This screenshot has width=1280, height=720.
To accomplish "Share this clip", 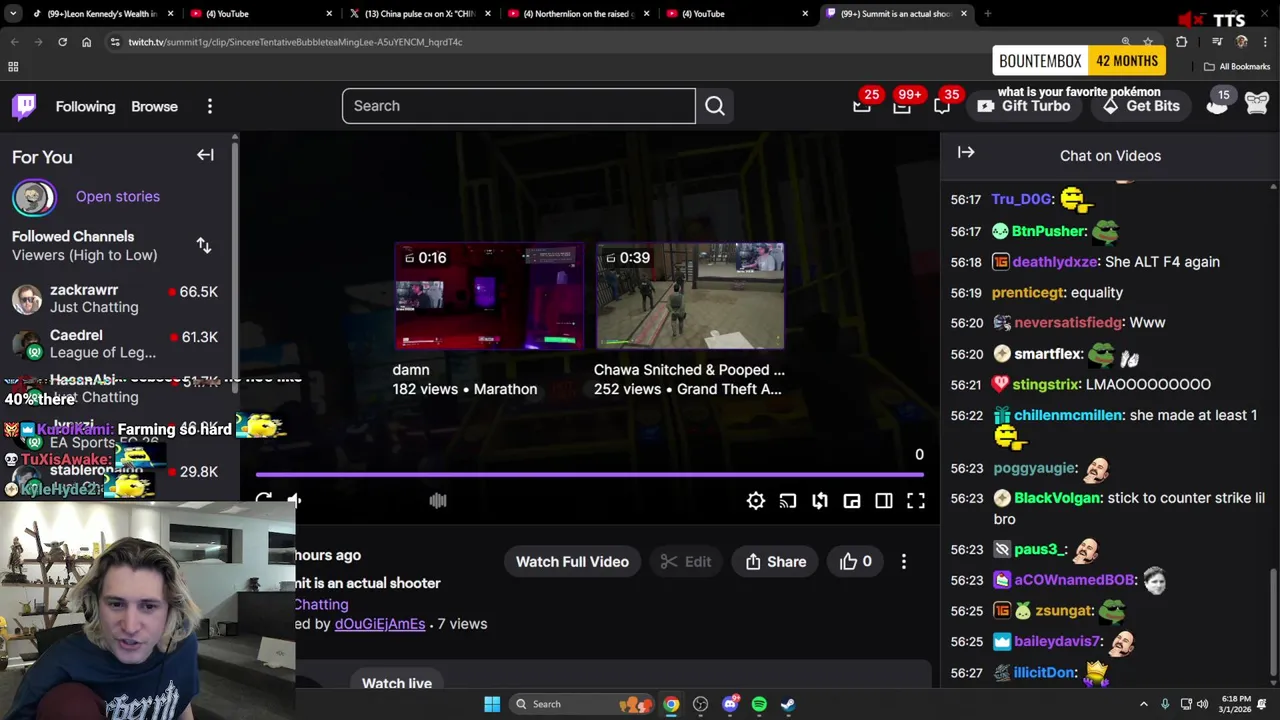I will coord(776,562).
